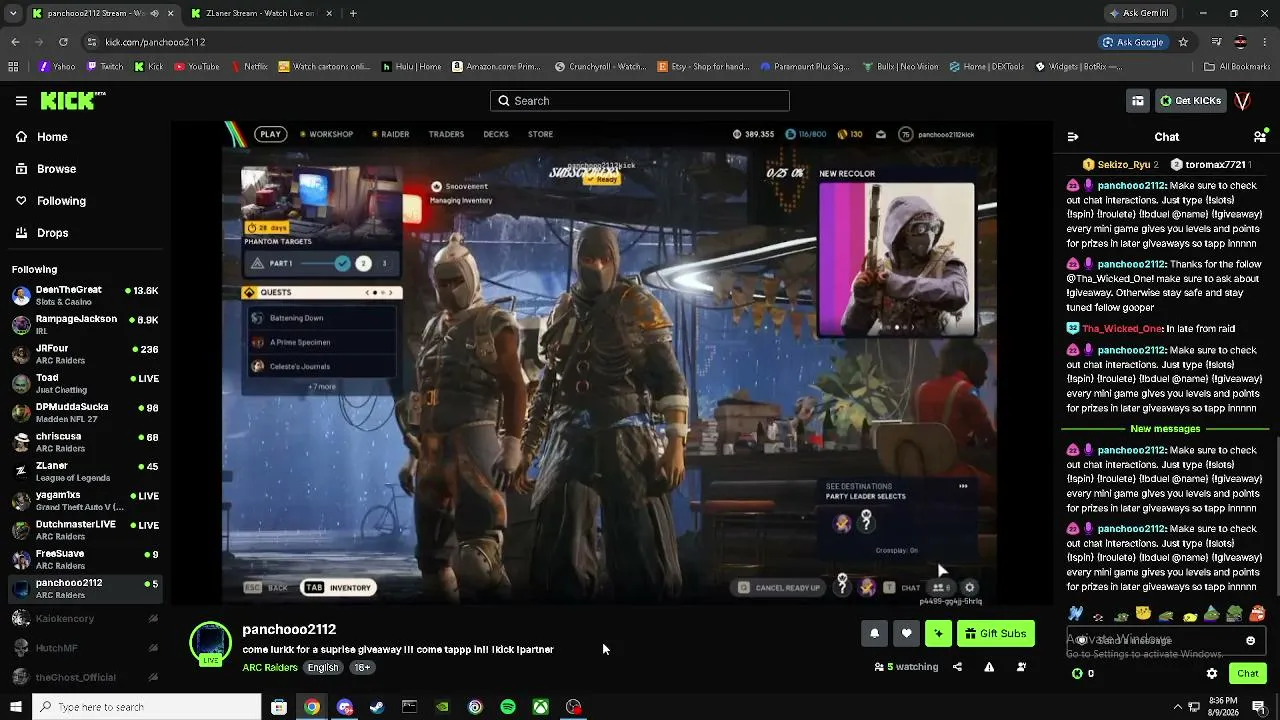Open chat settings gear icon
This screenshot has height=720, width=1280.
[x=1212, y=674]
